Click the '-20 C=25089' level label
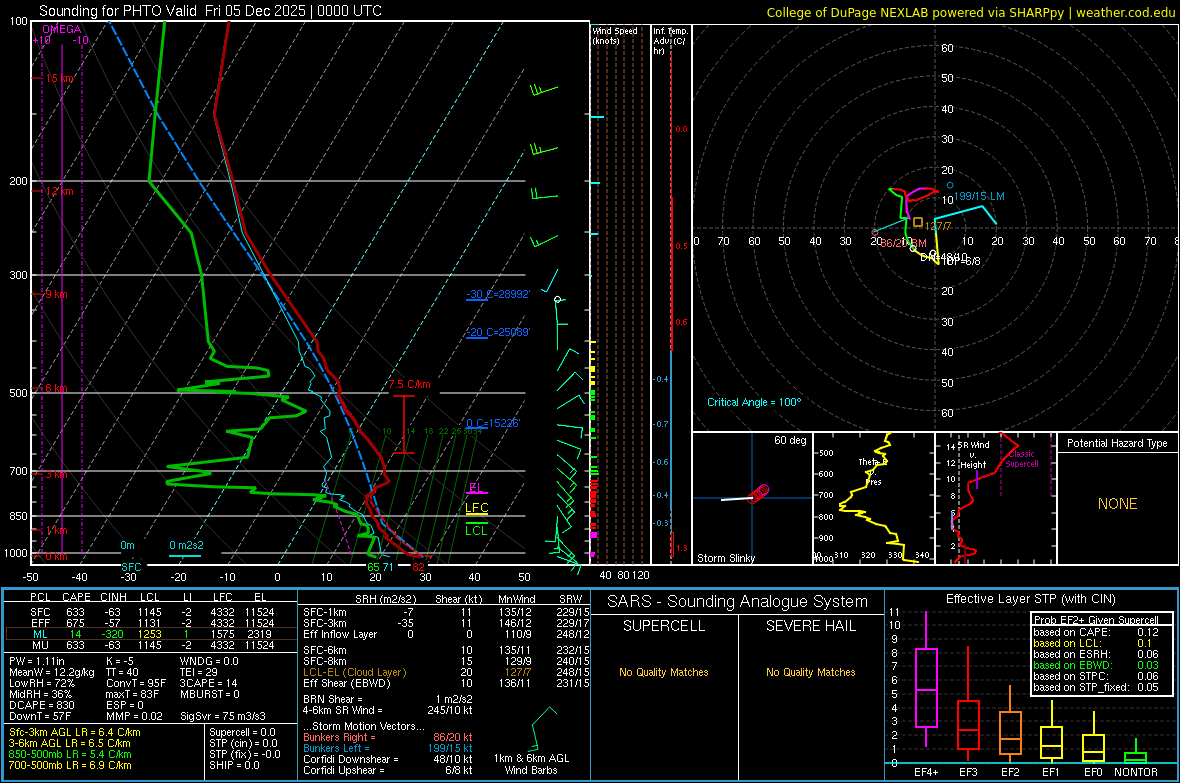 (498, 332)
